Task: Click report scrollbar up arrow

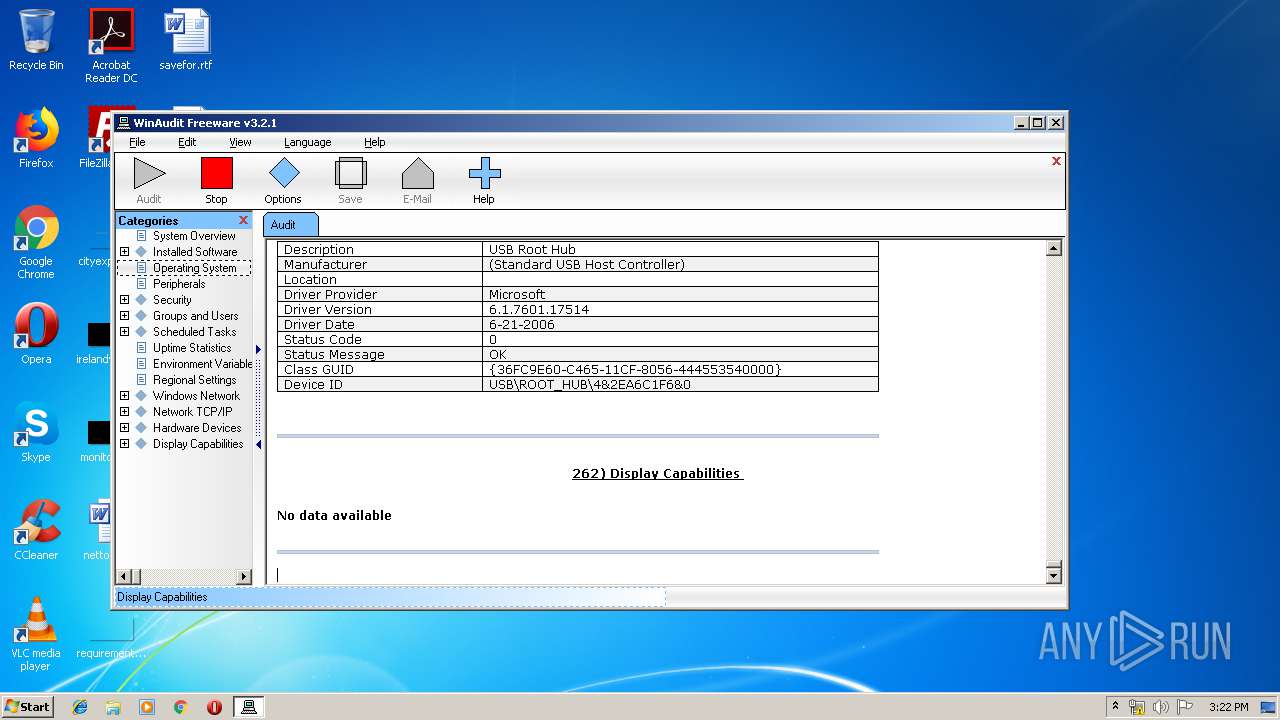Action: tap(1053, 248)
